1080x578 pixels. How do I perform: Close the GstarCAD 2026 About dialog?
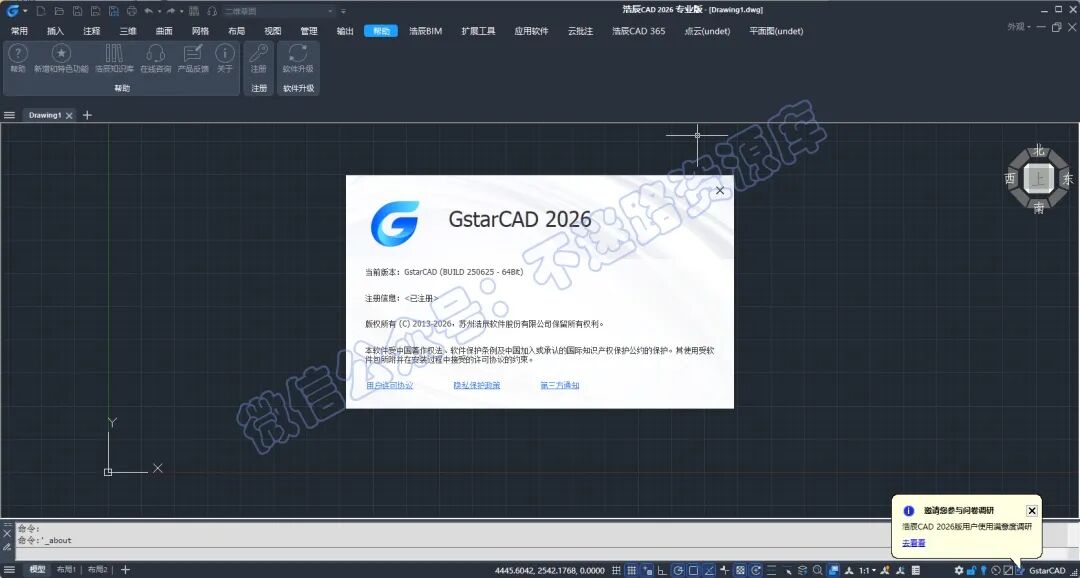pos(720,190)
